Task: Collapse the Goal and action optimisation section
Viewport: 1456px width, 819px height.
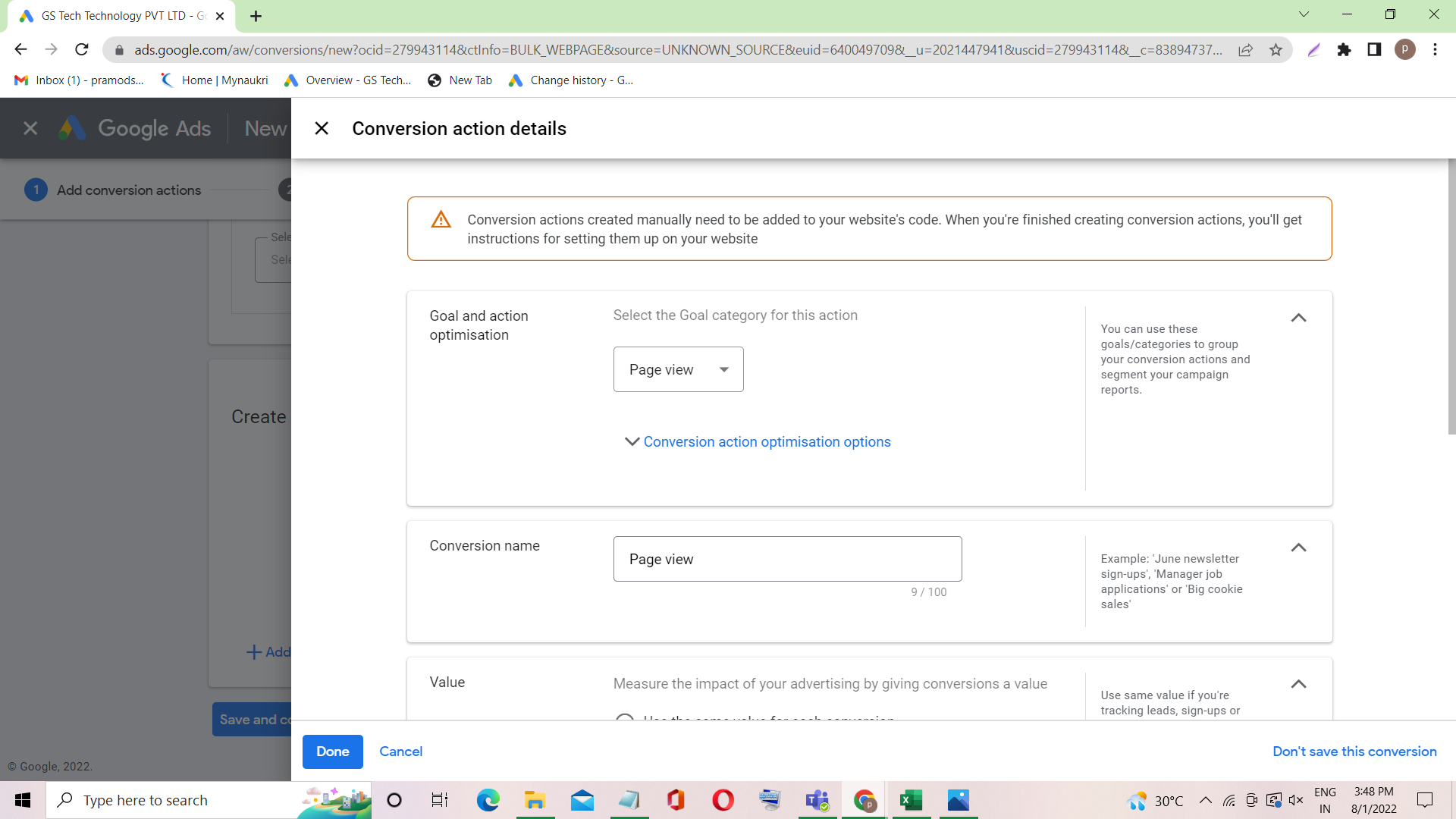Action: pos(1298,318)
